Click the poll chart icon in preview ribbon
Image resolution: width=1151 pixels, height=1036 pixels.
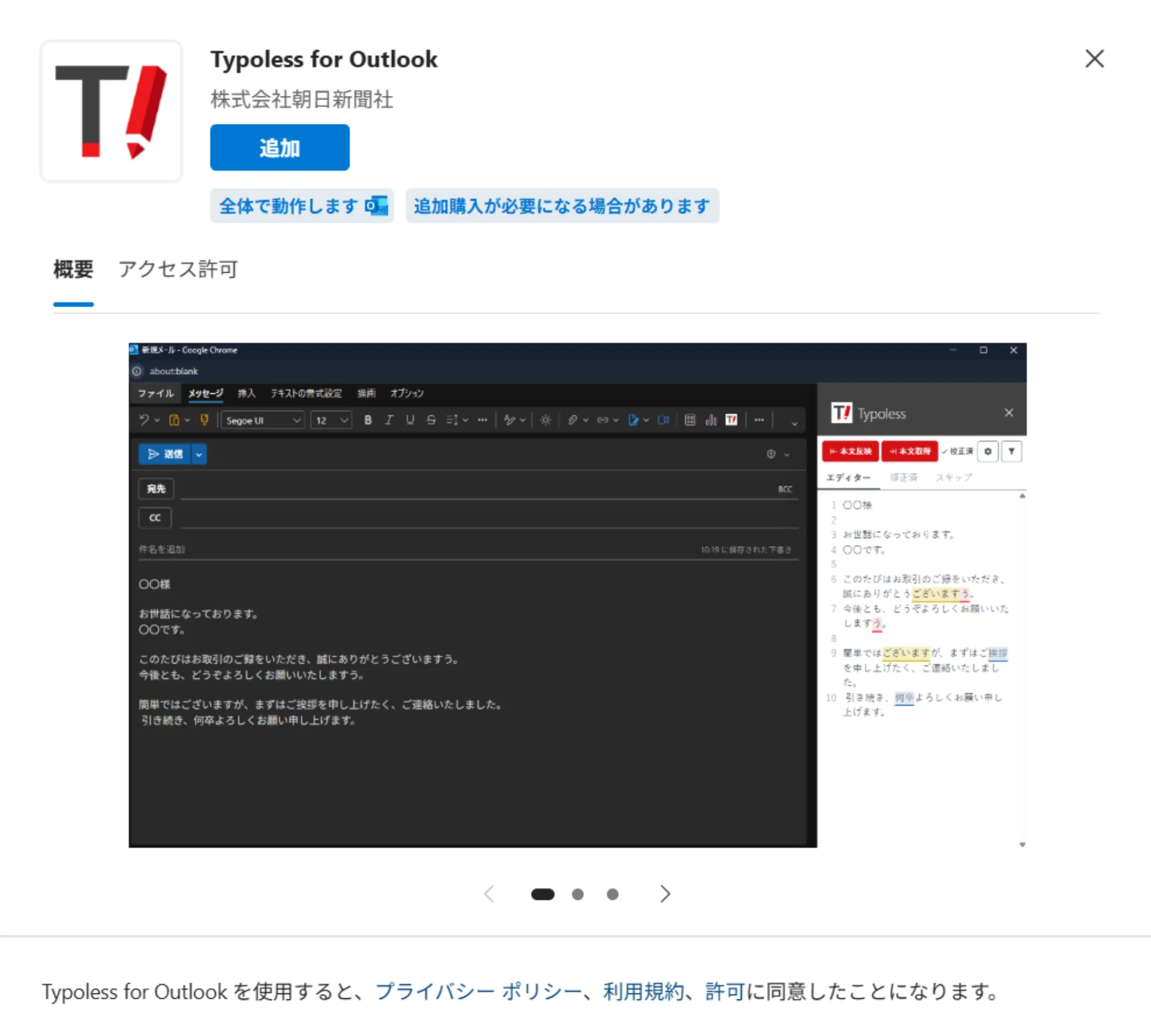click(711, 420)
